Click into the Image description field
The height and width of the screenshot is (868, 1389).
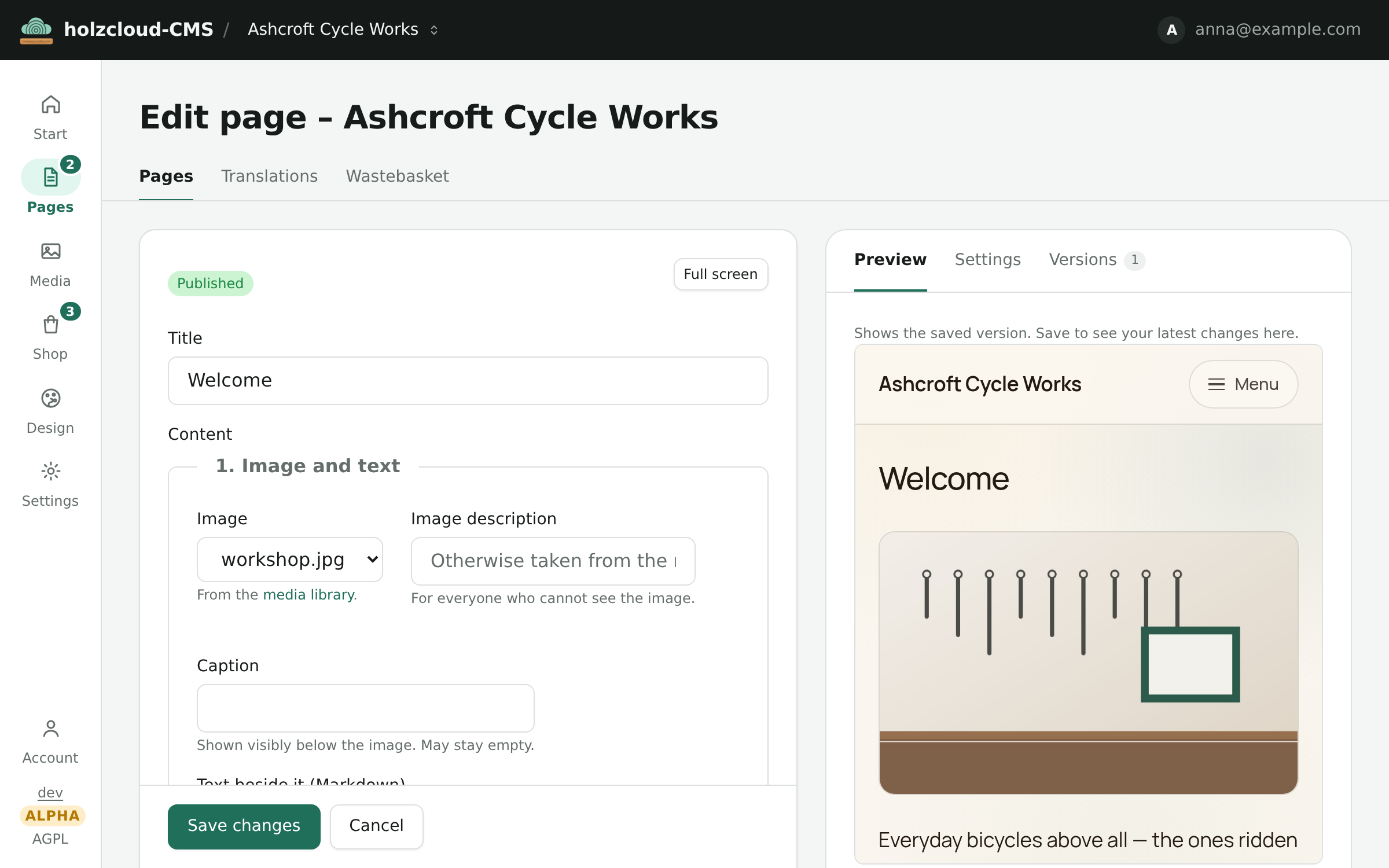point(553,561)
